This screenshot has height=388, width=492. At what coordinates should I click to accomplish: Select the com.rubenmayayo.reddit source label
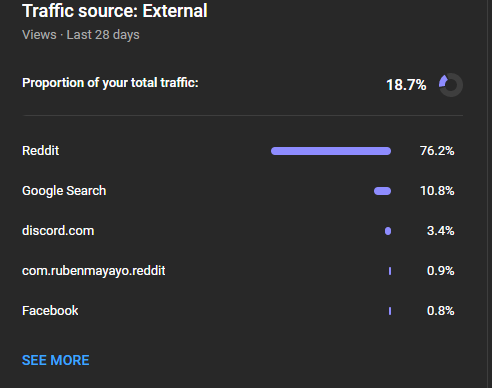pos(94,271)
